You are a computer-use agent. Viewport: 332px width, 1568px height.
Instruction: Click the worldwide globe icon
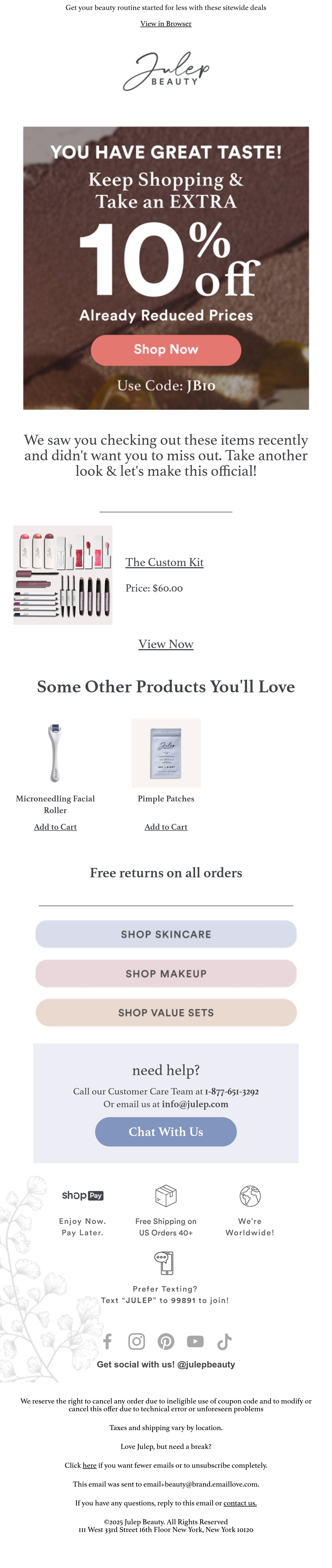(250, 1196)
